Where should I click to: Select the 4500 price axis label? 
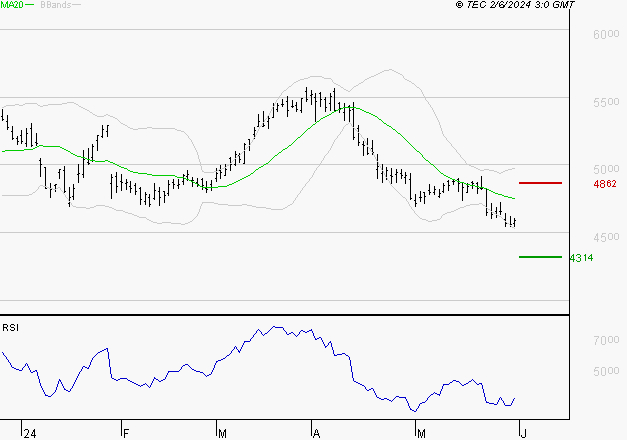[606, 237]
